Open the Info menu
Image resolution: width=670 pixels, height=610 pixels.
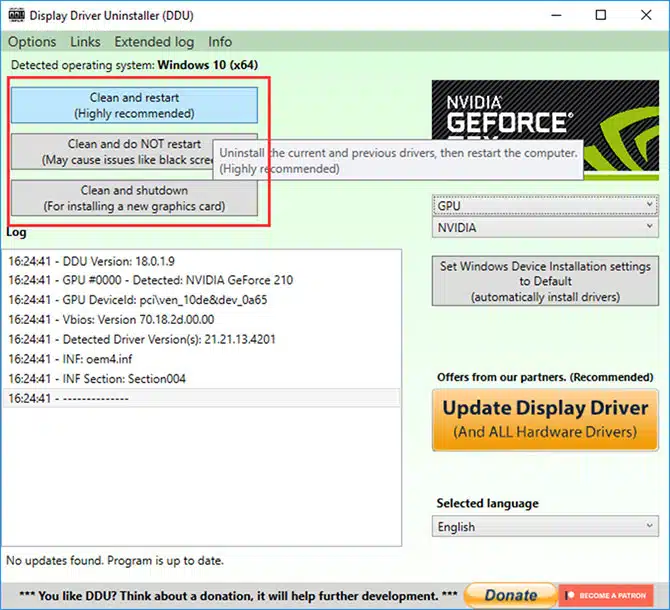point(220,42)
